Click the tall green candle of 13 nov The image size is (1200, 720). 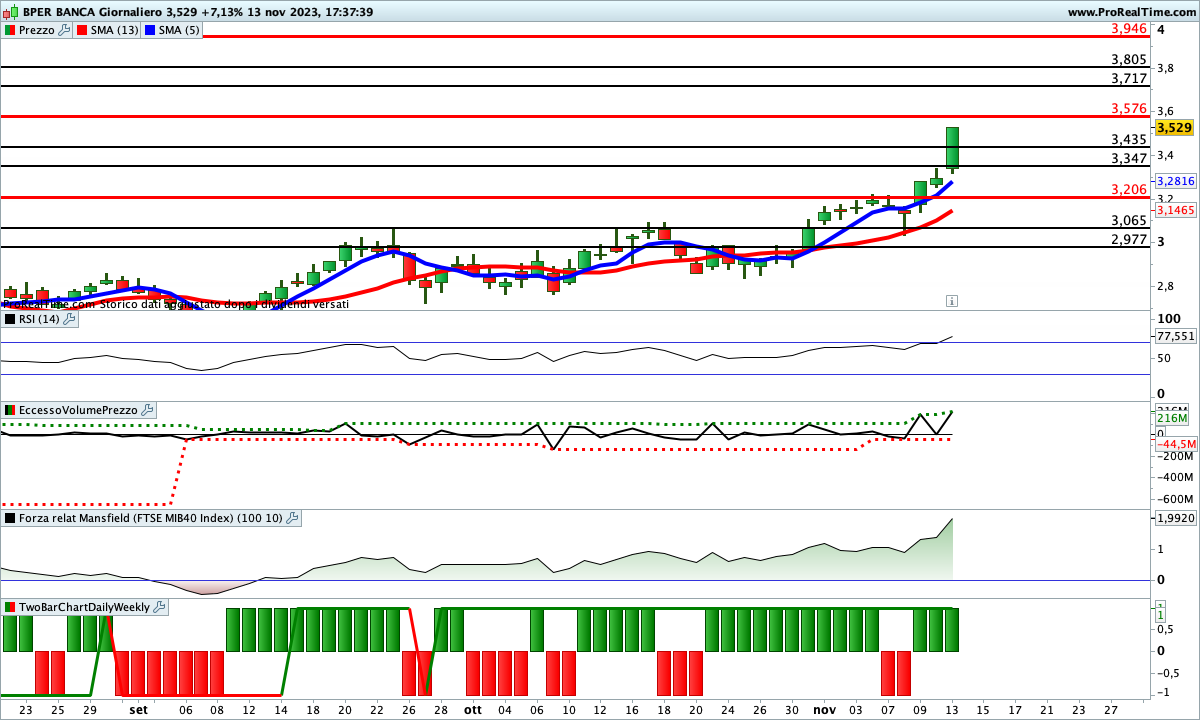[952, 147]
